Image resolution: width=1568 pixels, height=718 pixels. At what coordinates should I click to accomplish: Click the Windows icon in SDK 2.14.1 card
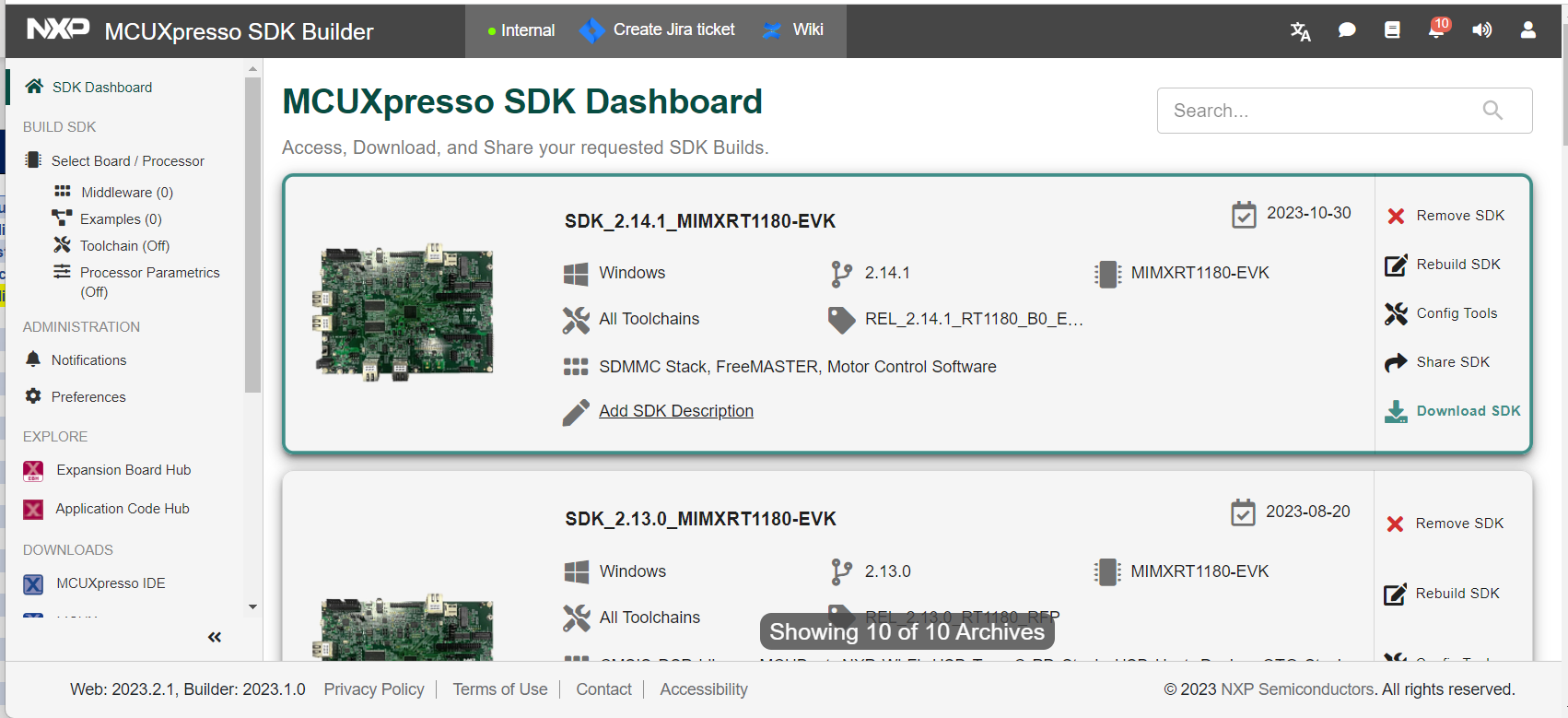coord(576,274)
